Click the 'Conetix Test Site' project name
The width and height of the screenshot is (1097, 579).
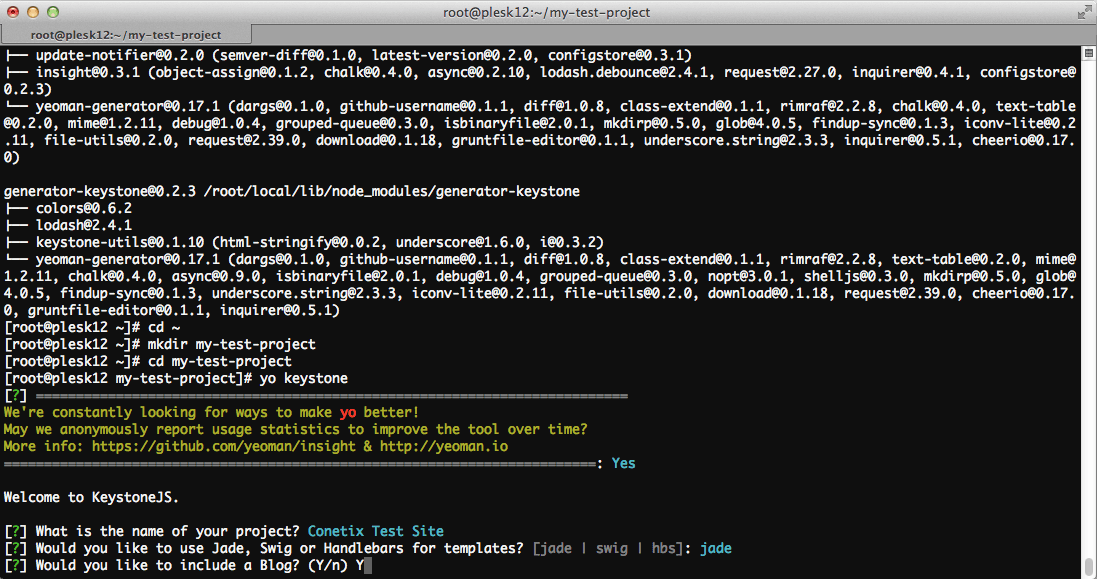coord(376,531)
